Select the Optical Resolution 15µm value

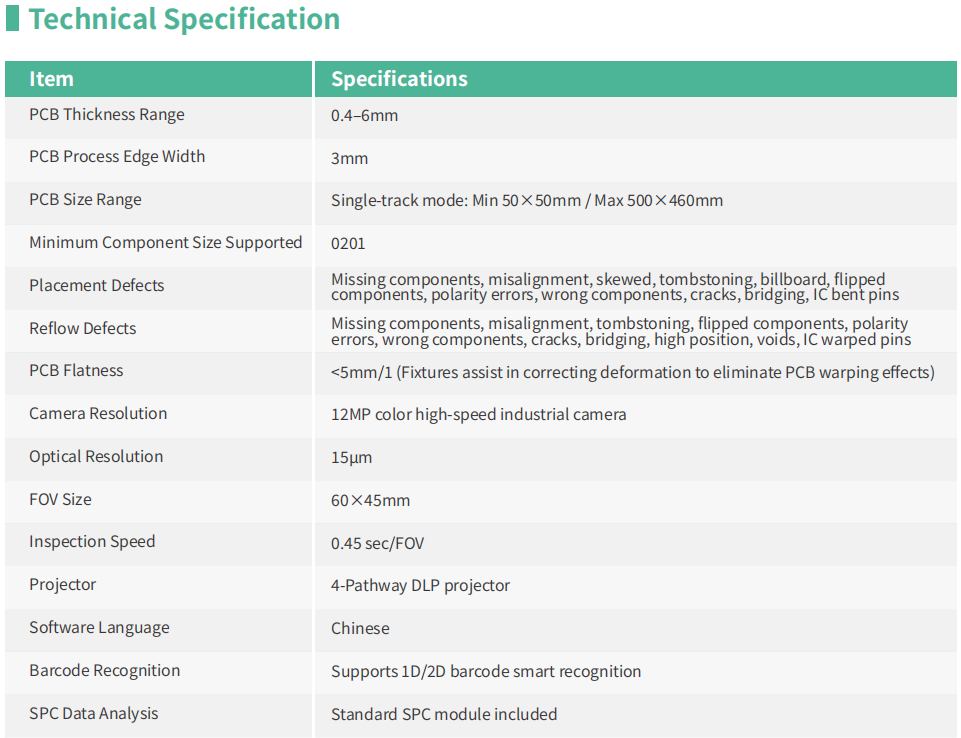pyautogui.click(x=351, y=458)
